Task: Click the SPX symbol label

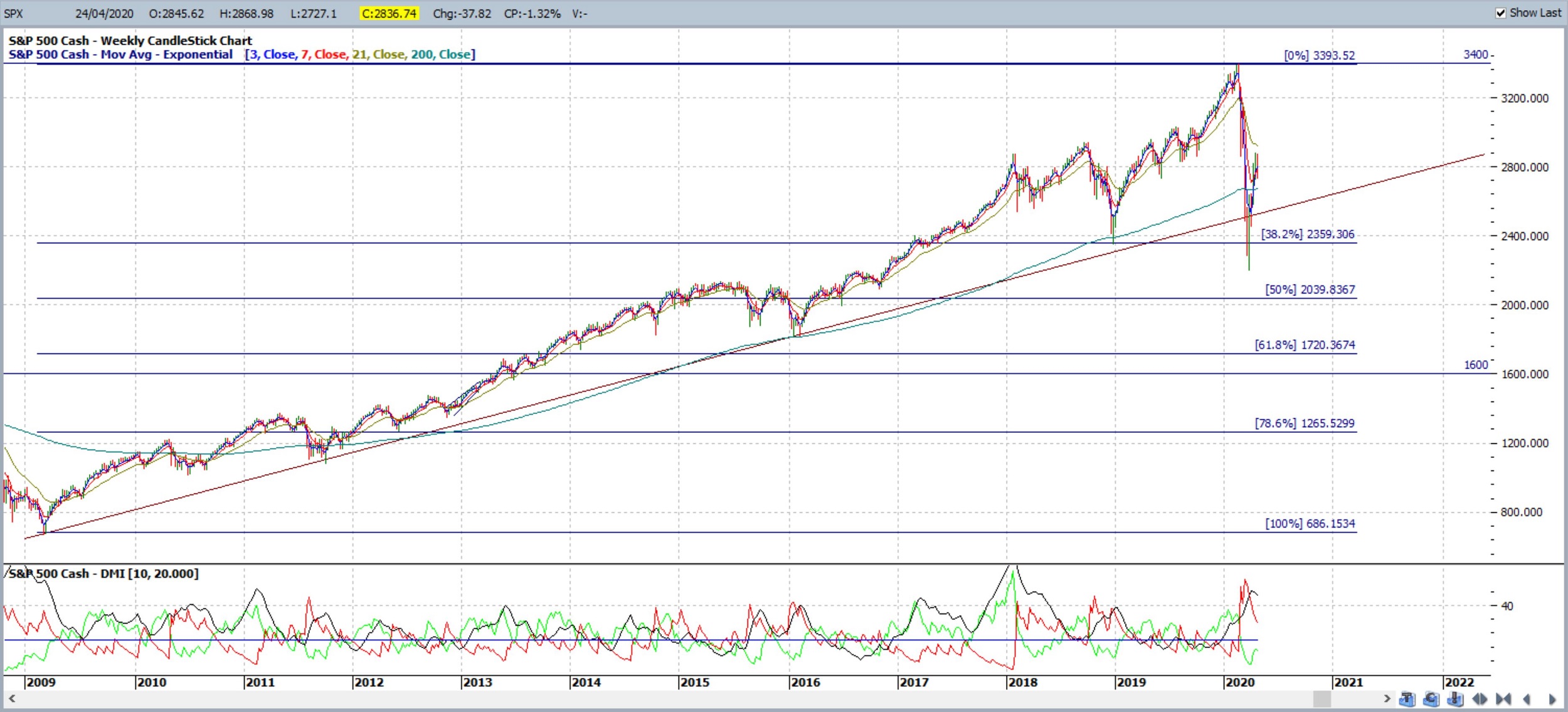Action: point(13,14)
